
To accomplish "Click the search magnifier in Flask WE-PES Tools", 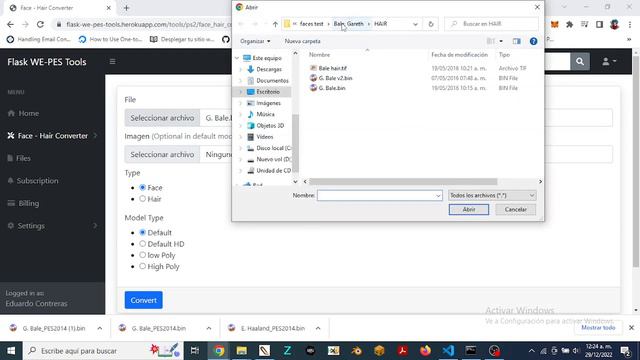I will click(x=580, y=62).
